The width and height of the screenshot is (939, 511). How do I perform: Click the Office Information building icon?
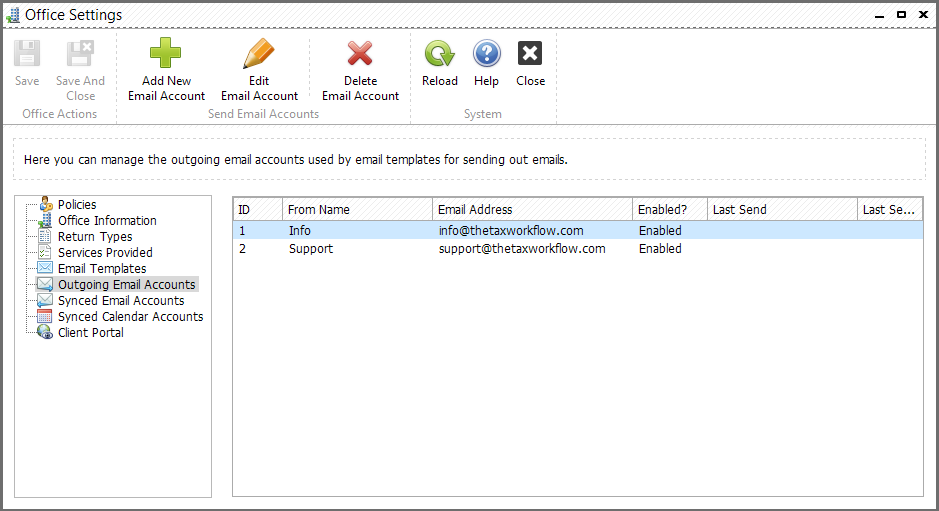coord(46,220)
